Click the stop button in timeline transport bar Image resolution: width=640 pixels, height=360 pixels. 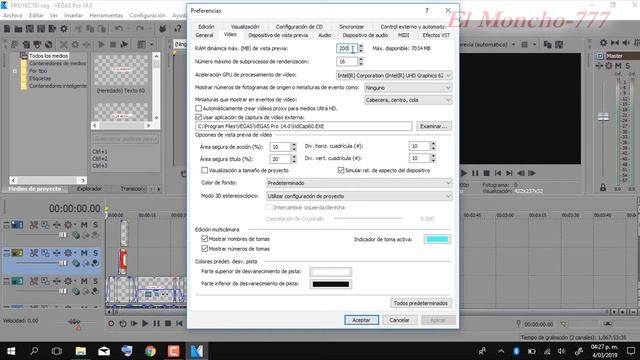click(x=168, y=324)
